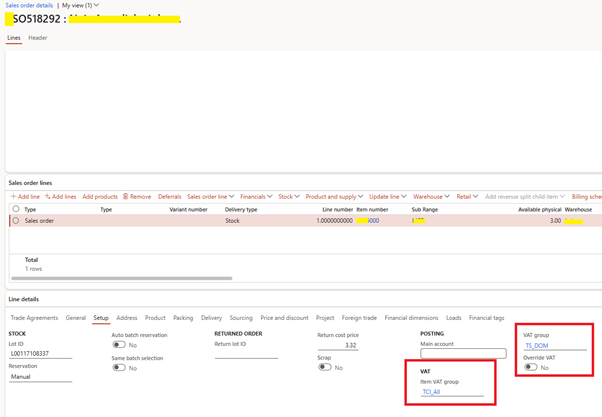Open the My view dropdown
The width and height of the screenshot is (602, 417).
(x=81, y=5)
